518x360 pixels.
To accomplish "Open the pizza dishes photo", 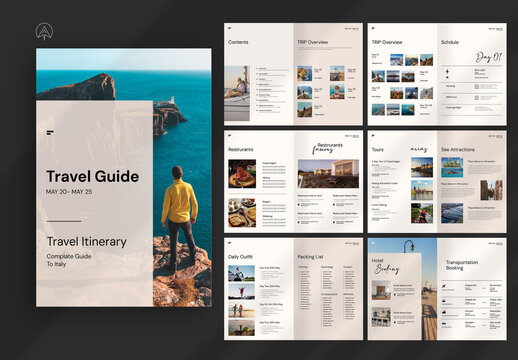I will pos(242,213).
